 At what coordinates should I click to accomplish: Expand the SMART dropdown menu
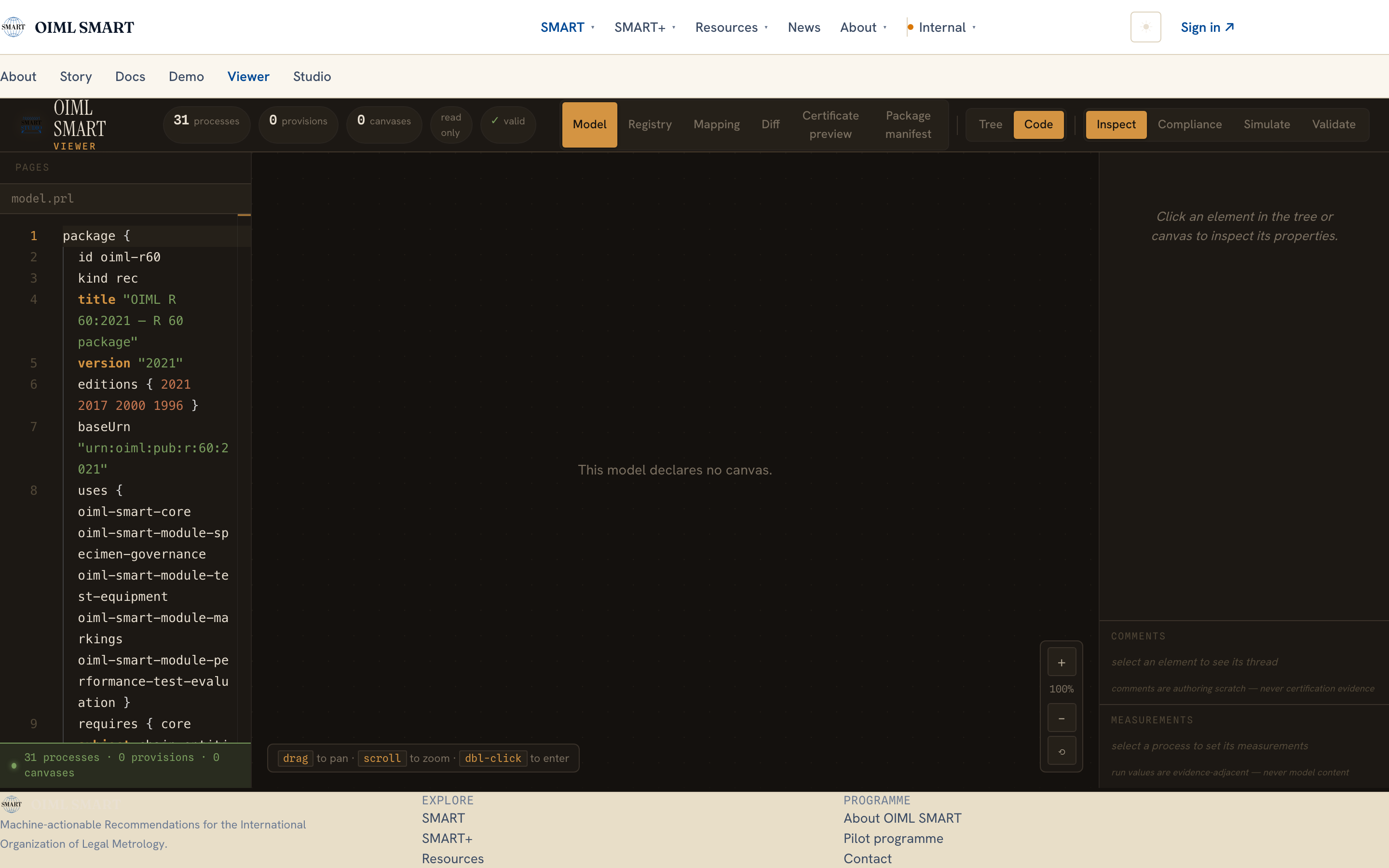[x=567, y=27]
